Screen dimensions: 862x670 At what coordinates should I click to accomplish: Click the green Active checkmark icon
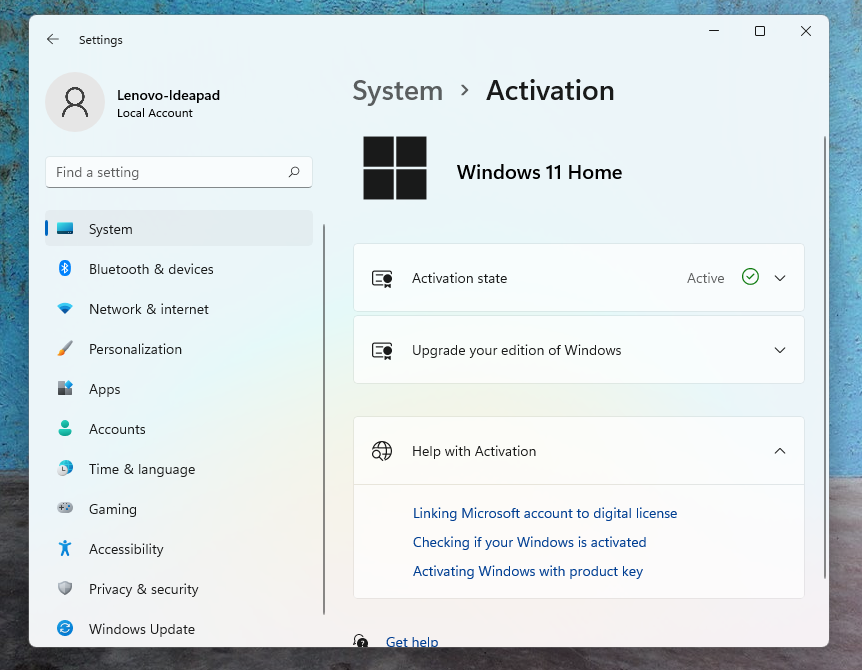pyautogui.click(x=750, y=276)
